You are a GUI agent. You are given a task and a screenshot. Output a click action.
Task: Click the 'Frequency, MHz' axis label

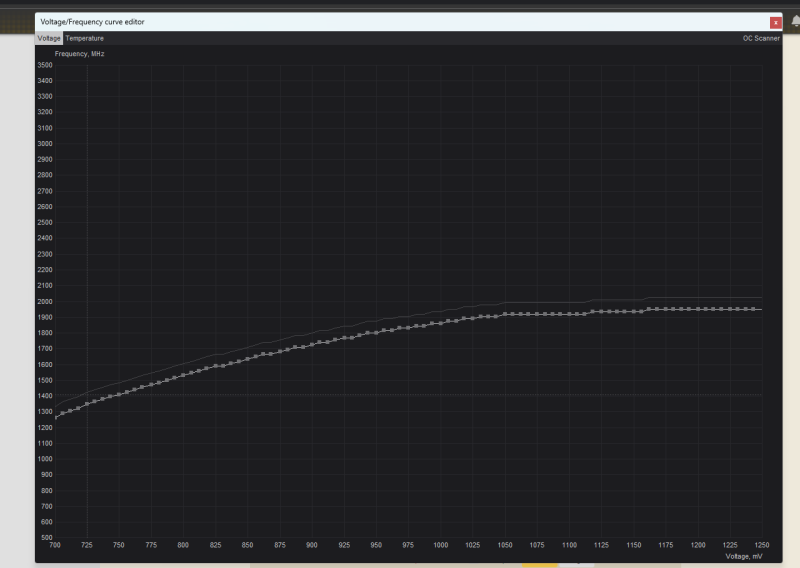pyautogui.click(x=80, y=54)
